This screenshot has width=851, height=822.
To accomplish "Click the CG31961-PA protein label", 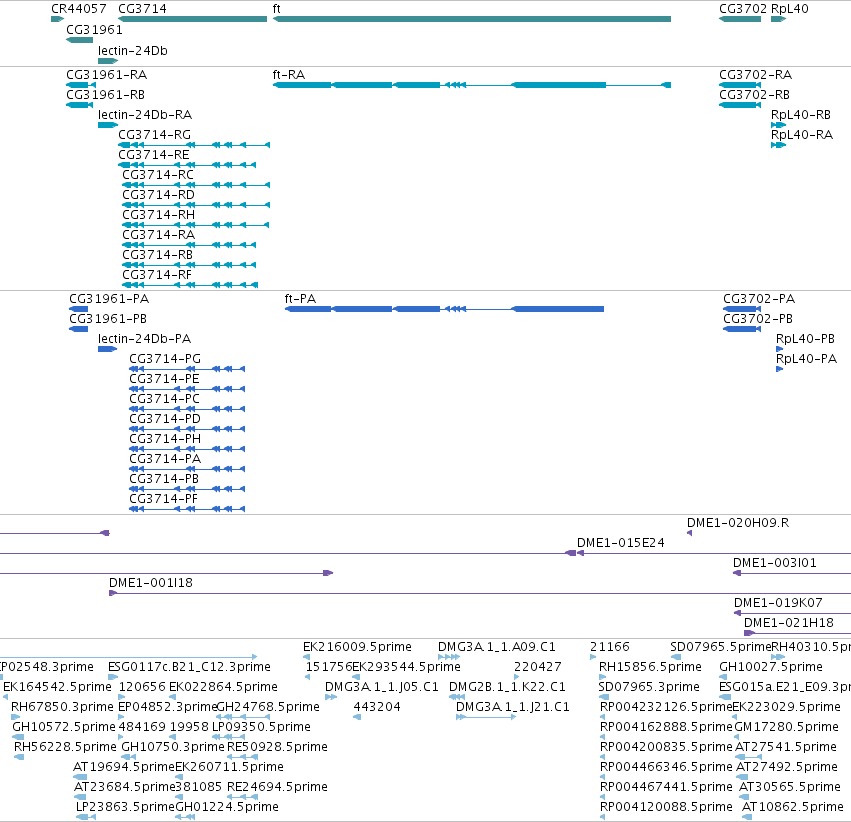I will click(x=109, y=299).
